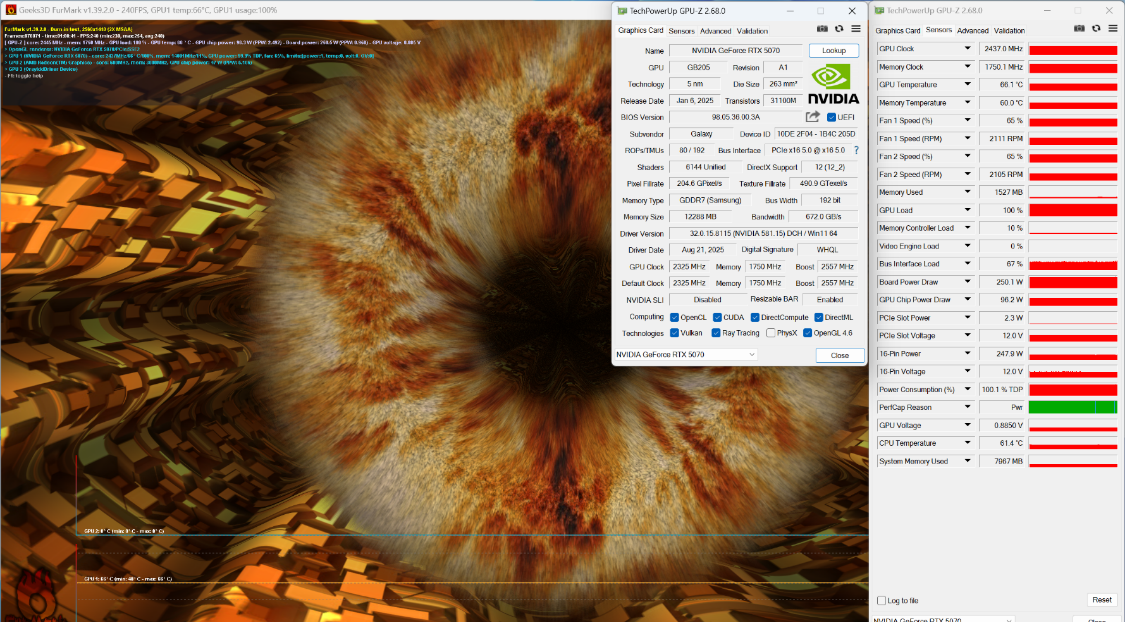This screenshot has width=1125, height=622.
Task: Click the Bus Interface question mark icon
Action: click(x=856, y=151)
